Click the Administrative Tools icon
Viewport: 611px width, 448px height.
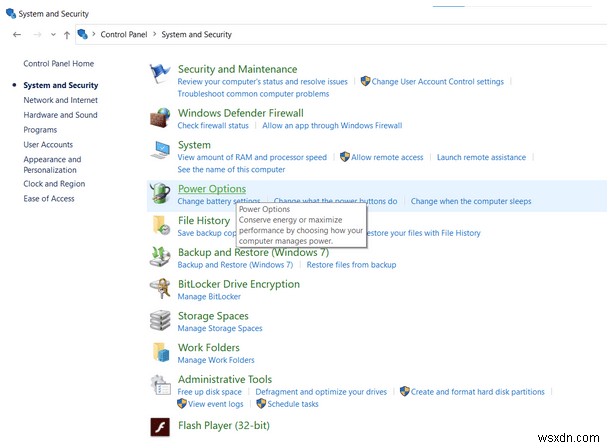(160, 385)
